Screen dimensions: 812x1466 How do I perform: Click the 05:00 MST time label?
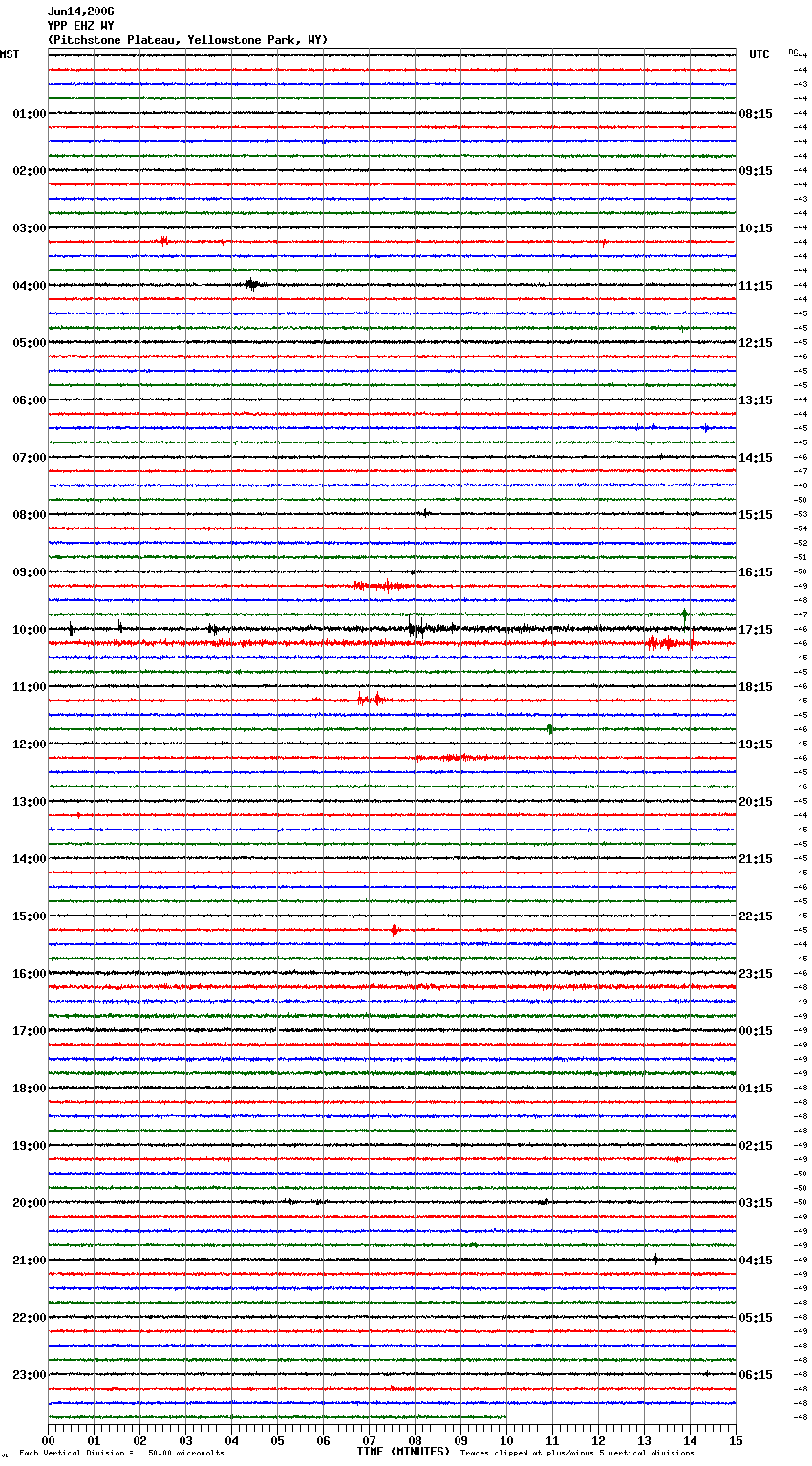point(30,343)
